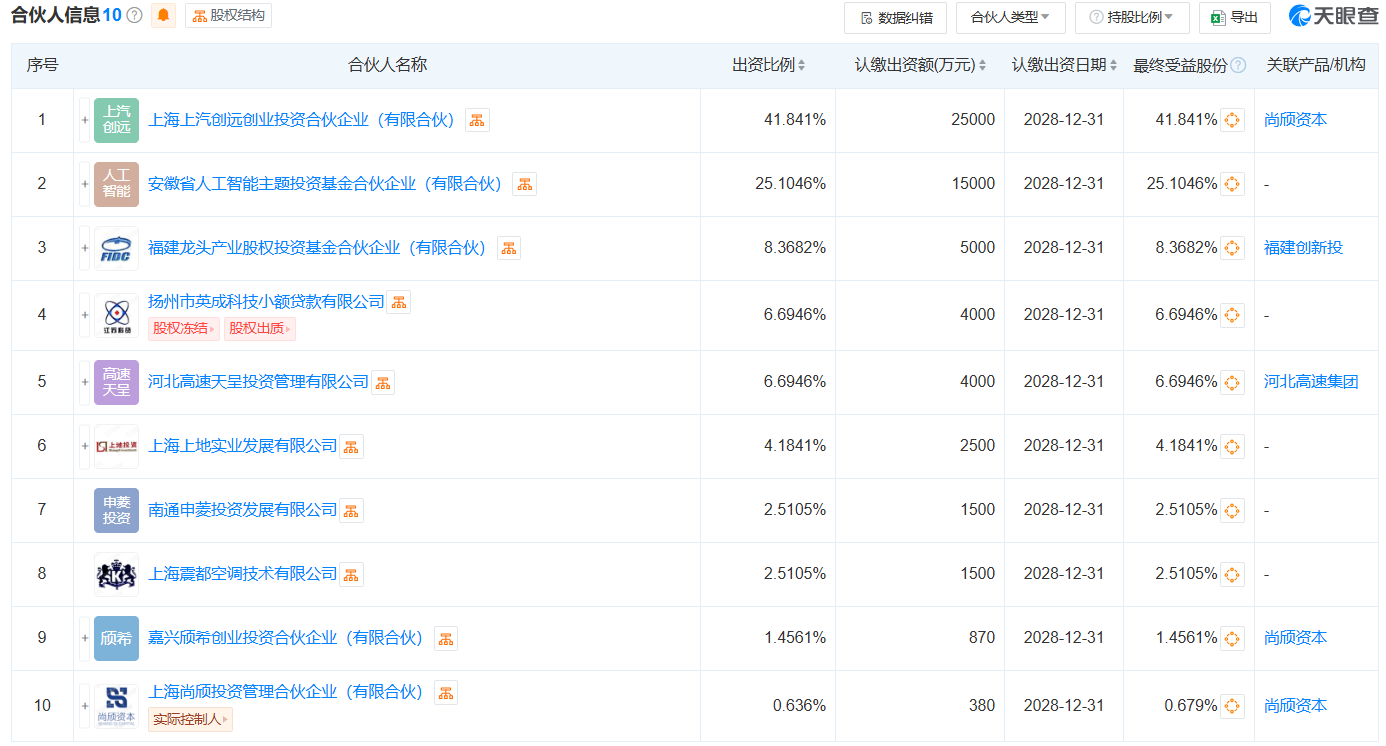Open equity structure icon for 福建龙头产业股权投资基金合伙企业

pos(509,248)
